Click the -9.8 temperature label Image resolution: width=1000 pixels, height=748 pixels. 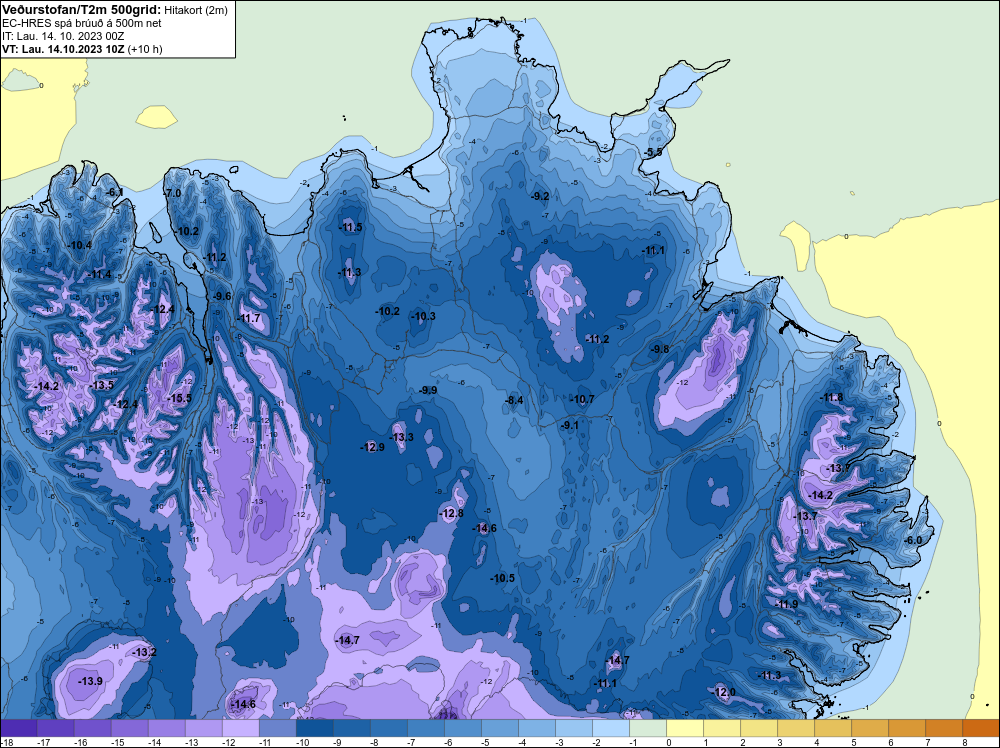[659, 349]
